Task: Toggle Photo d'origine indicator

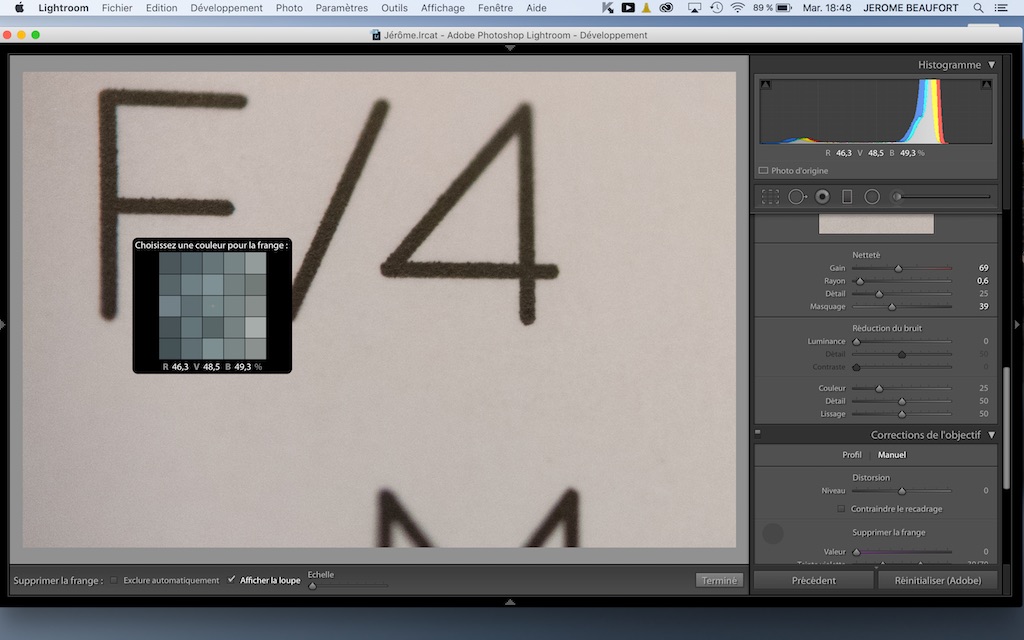Action: point(763,170)
